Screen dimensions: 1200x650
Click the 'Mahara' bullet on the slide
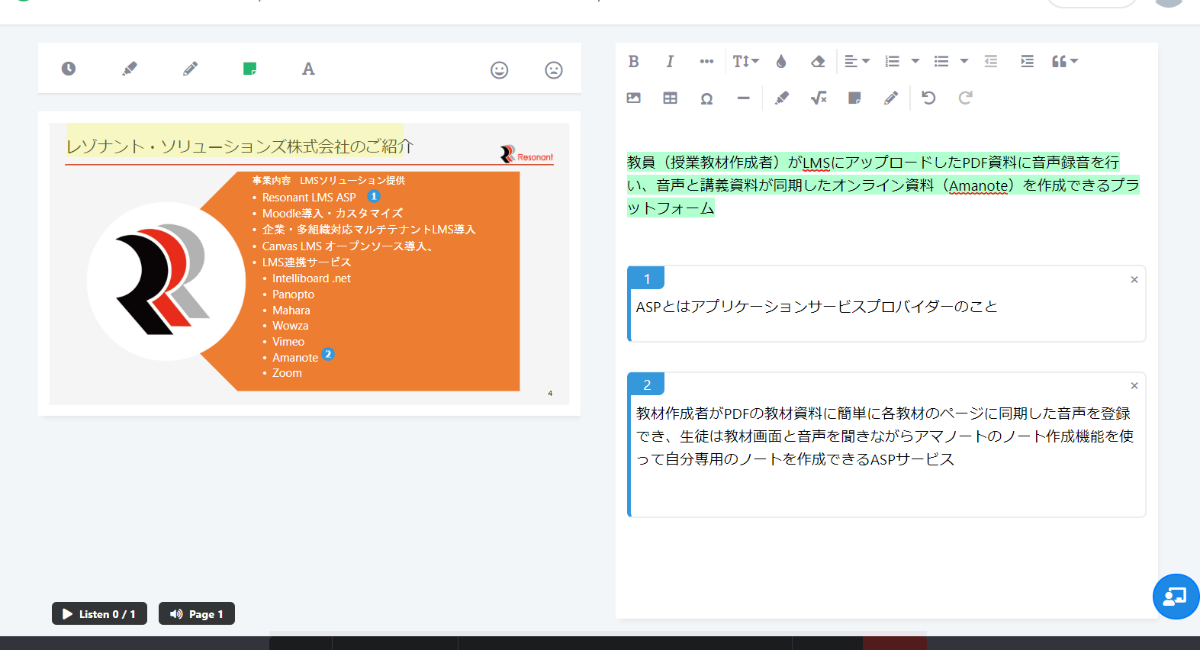[291, 310]
